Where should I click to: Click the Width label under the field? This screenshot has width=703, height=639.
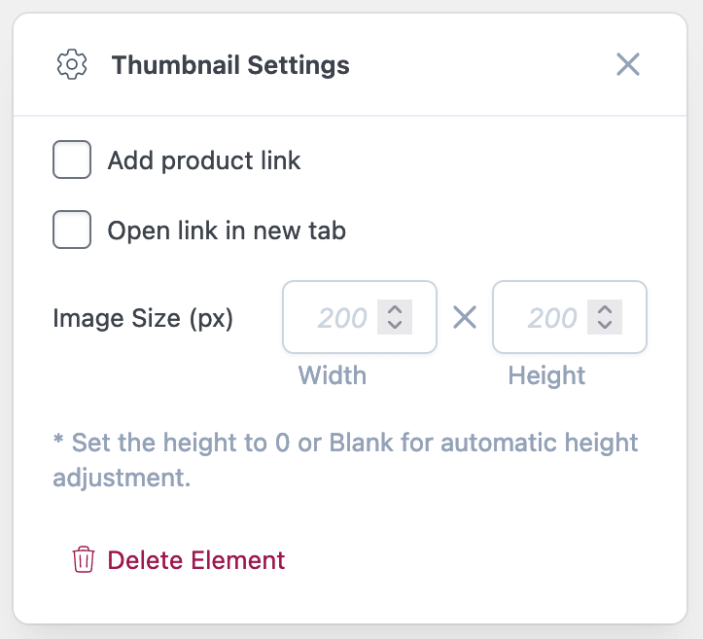332,376
